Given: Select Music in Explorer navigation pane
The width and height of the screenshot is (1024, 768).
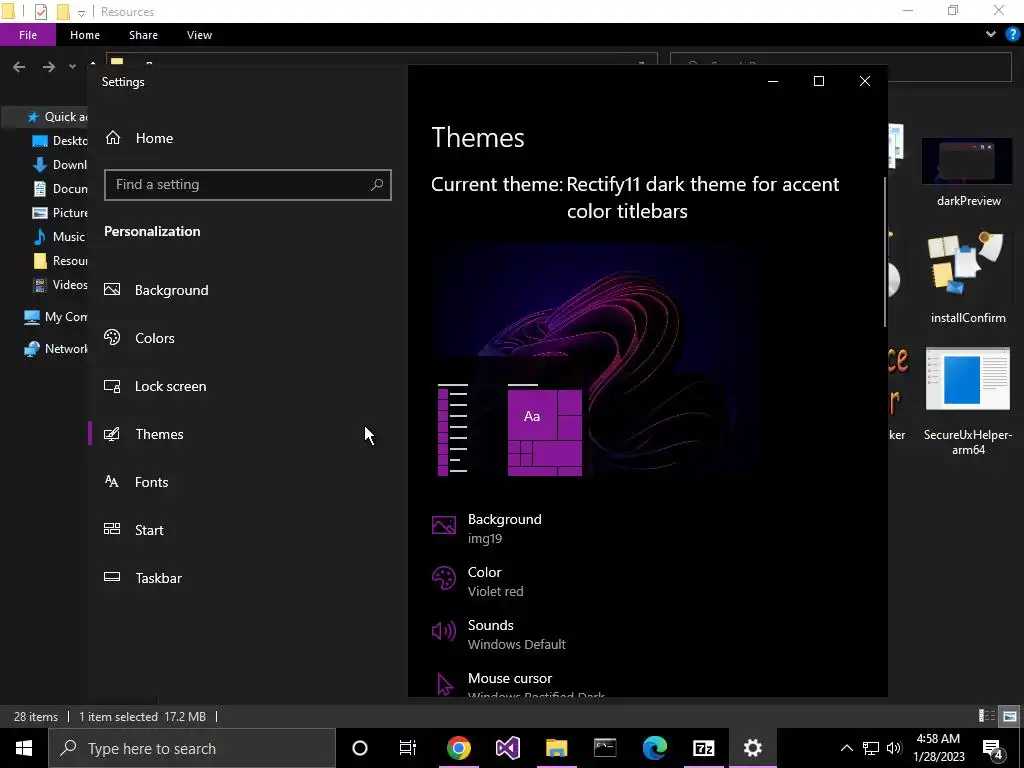Looking at the screenshot, I should pyautogui.click(x=60, y=236).
